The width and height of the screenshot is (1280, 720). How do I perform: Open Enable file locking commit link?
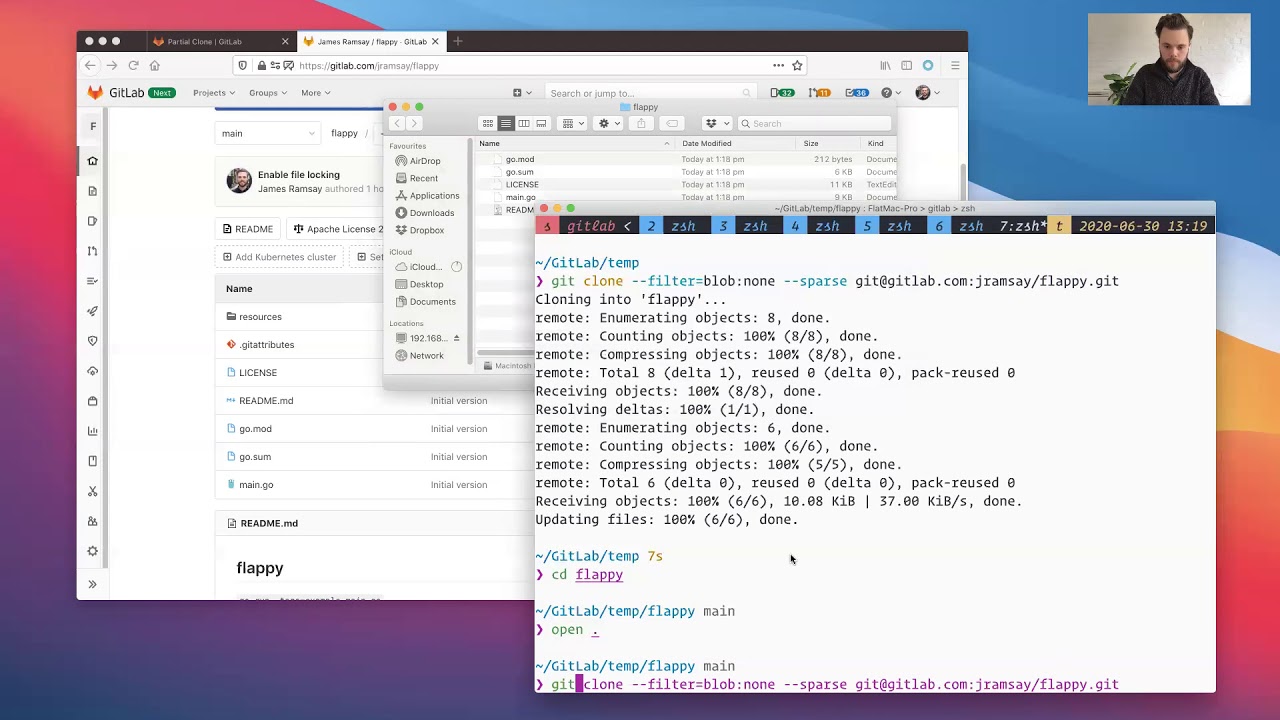pyautogui.click(x=299, y=175)
